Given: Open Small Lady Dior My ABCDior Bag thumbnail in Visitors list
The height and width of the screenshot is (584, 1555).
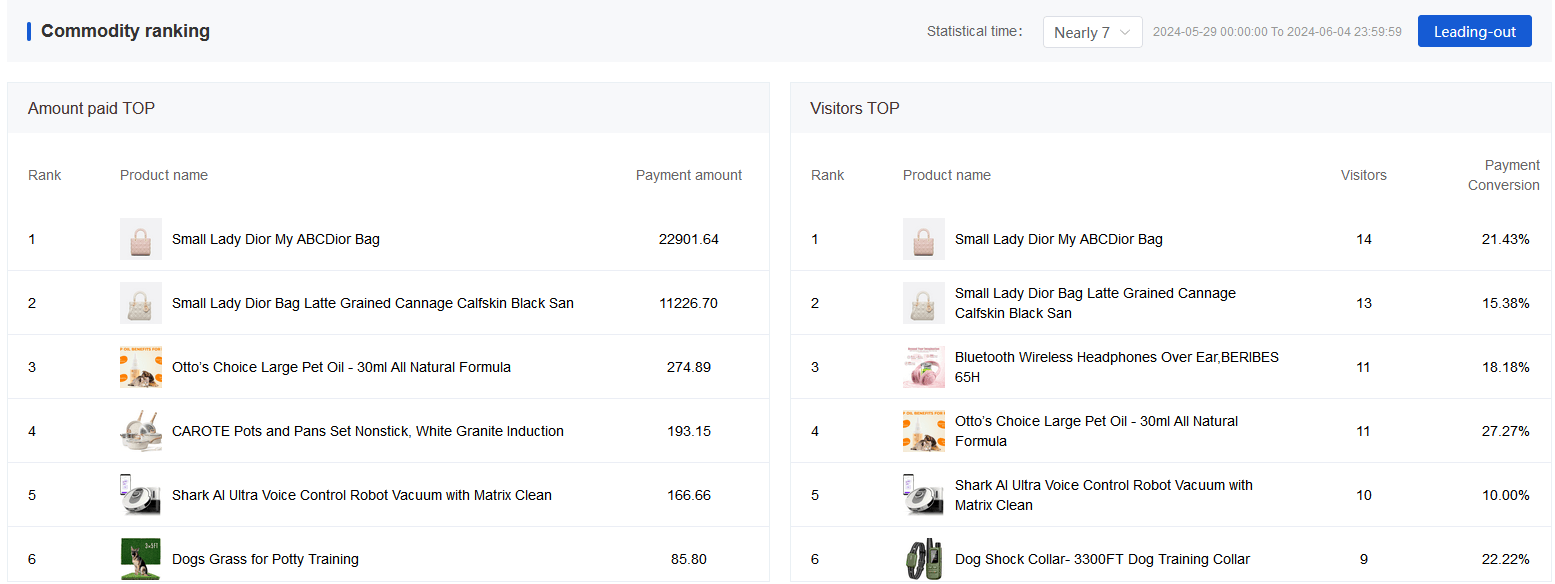Looking at the screenshot, I should pyautogui.click(x=924, y=239).
